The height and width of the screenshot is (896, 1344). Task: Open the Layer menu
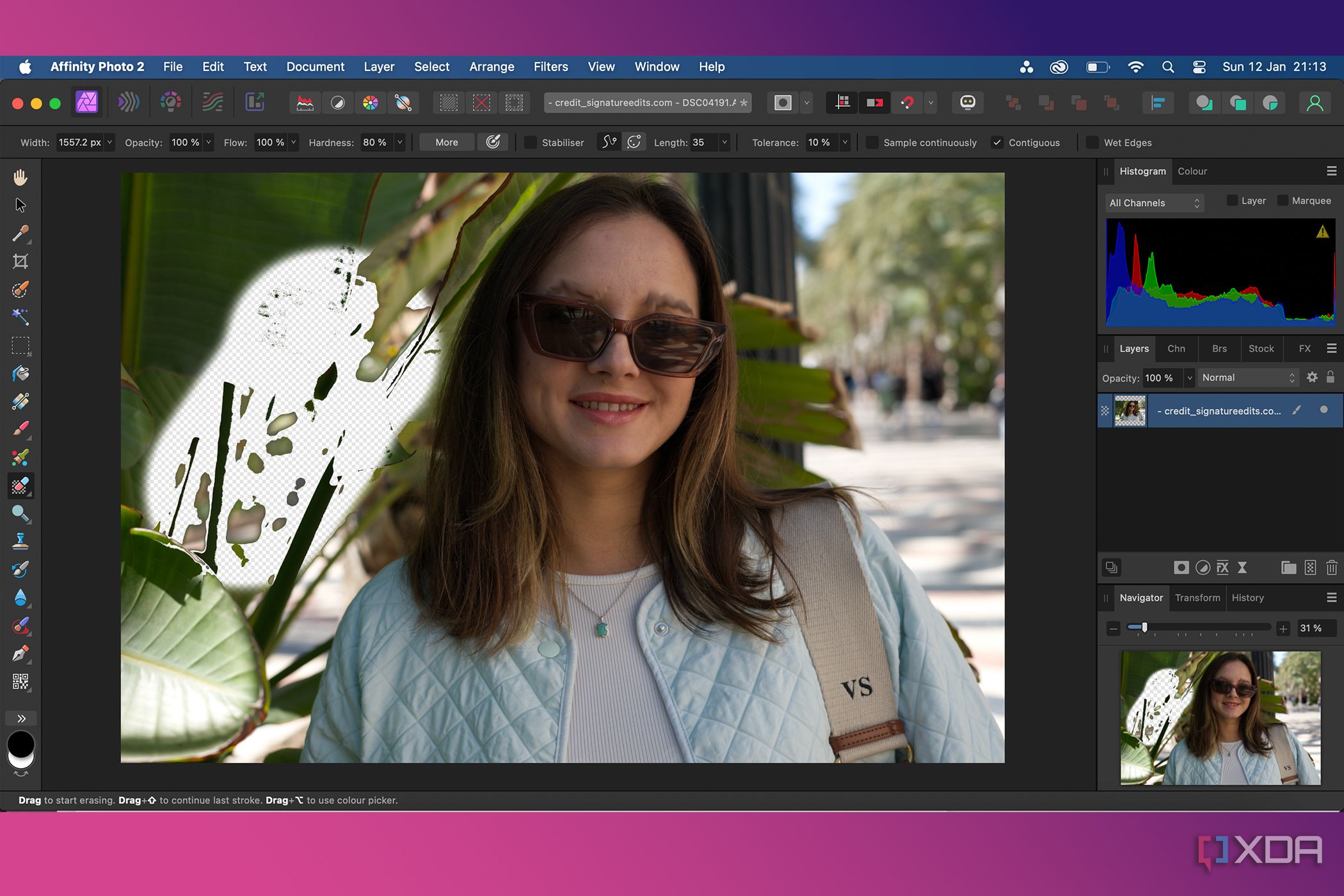[379, 67]
